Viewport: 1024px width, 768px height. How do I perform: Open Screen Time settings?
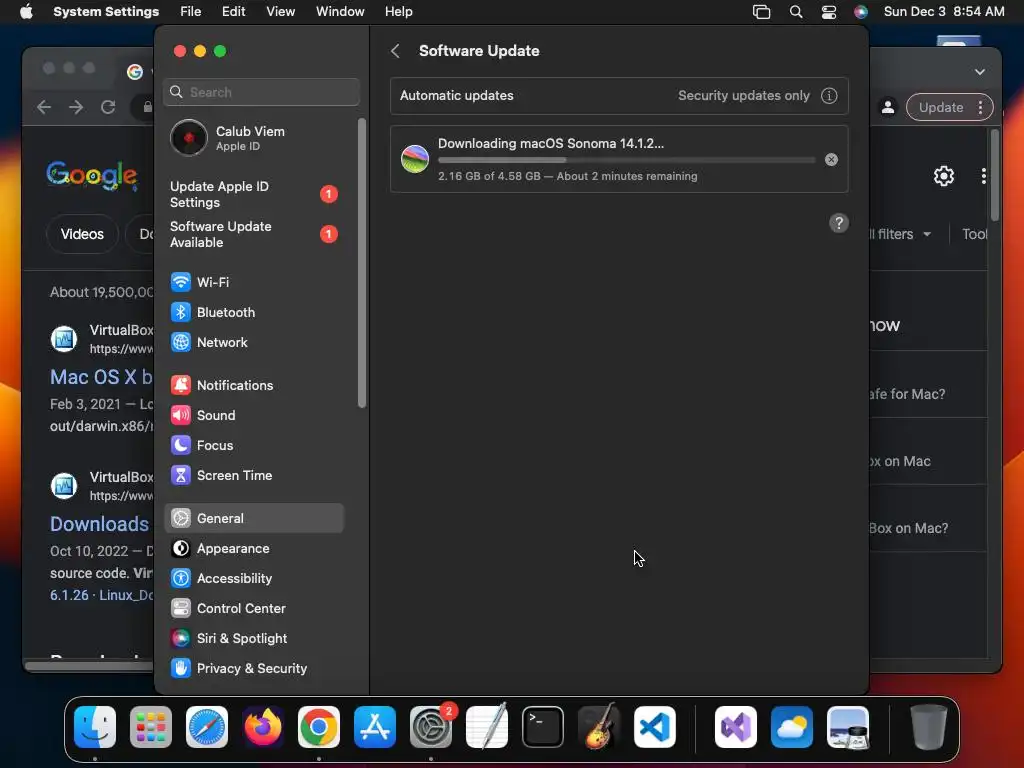pyautogui.click(x=253, y=475)
